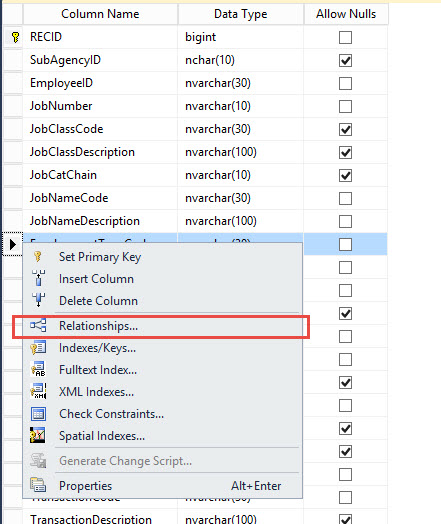441x524 pixels.
Task: Click the Spatial Indexes icon
Action: pyautogui.click(x=37, y=435)
